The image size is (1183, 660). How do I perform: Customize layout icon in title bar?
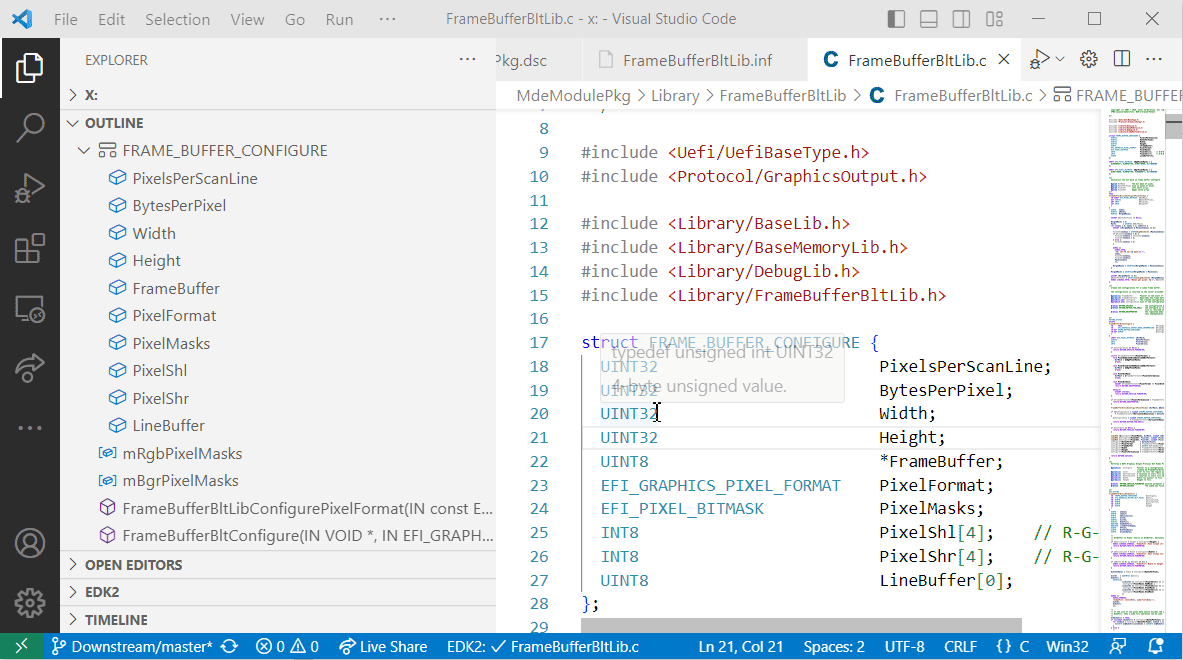coord(994,19)
